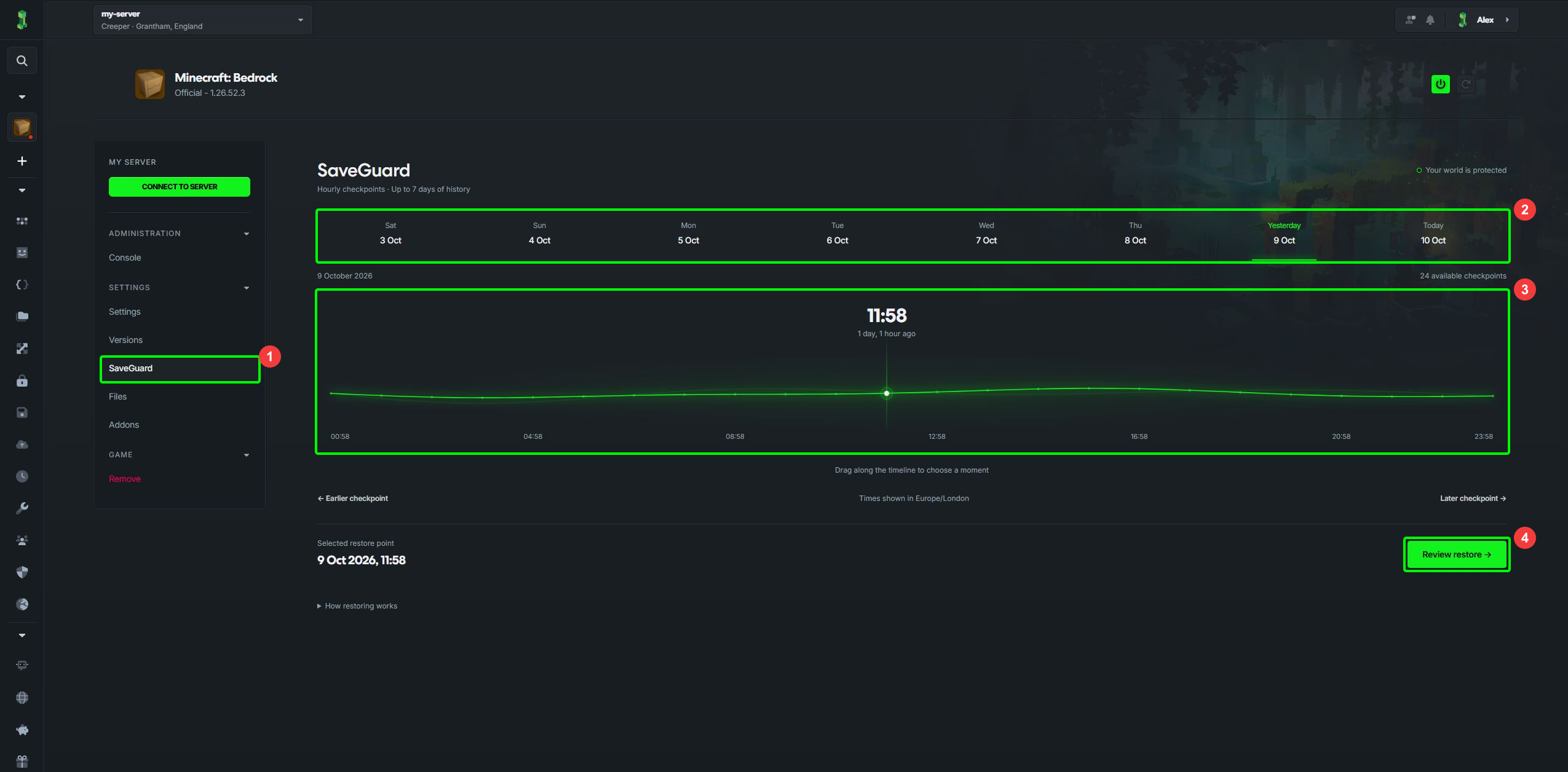Click the floppy disk save icon
This screenshot has width=1568, height=772.
coord(22,412)
